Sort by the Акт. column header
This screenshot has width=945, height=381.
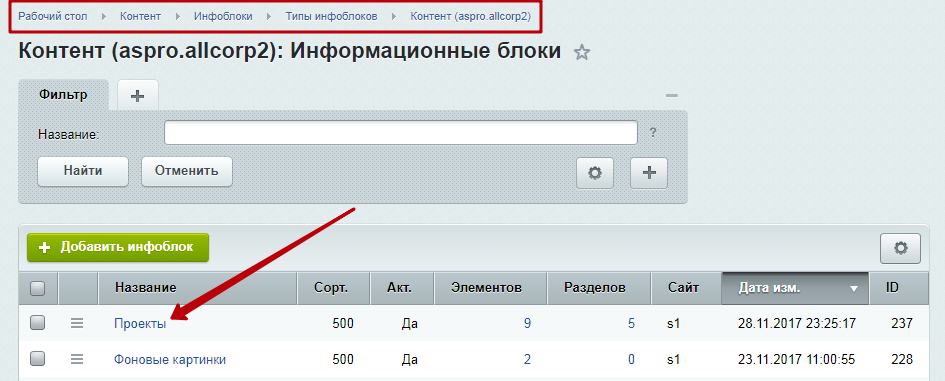coord(402,288)
